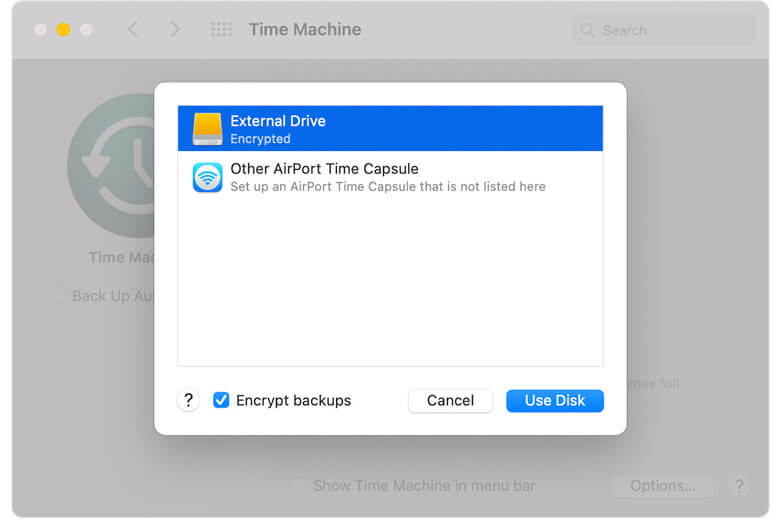This screenshot has width=784, height=520.
Task: Cancel the disk selection dialog
Action: 450,400
